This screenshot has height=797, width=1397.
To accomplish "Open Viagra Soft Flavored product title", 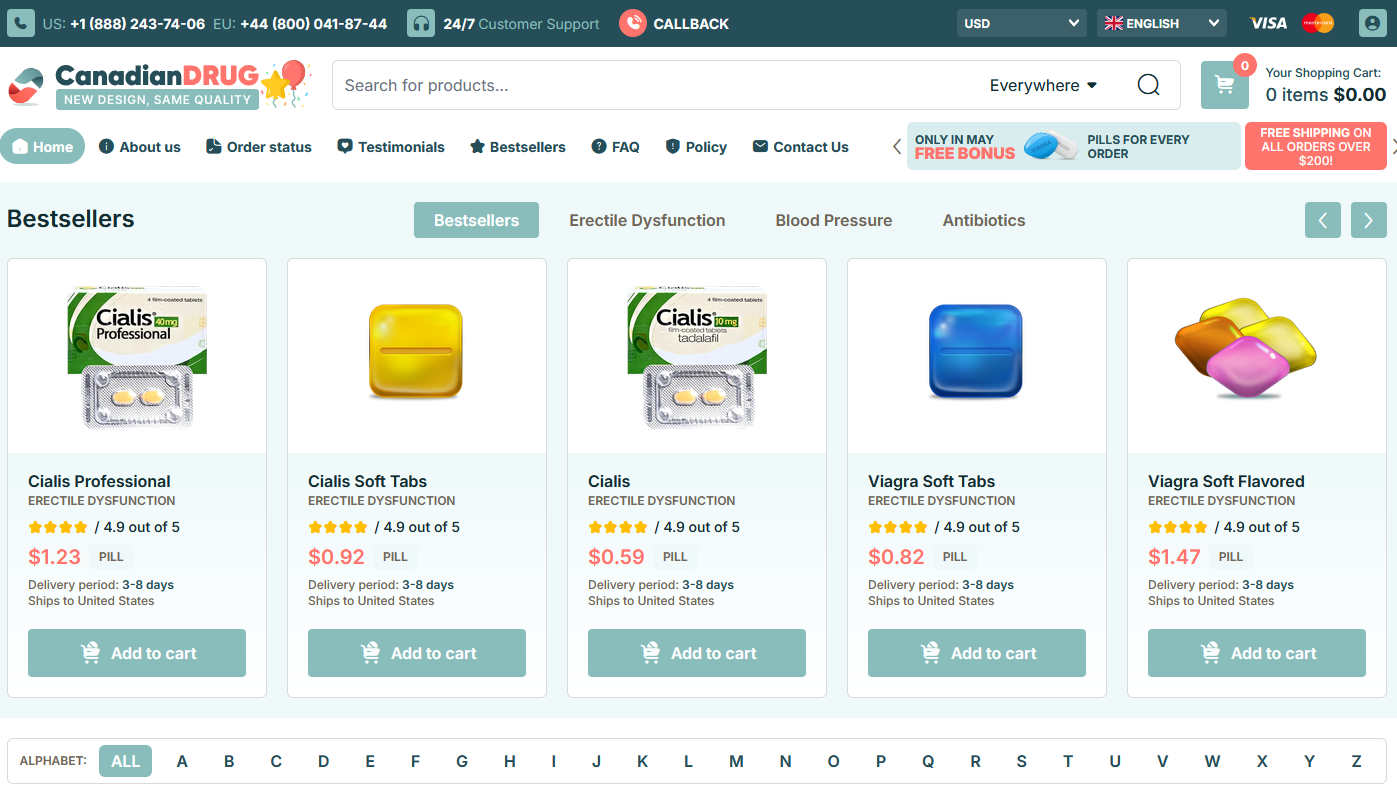I will 1226,481.
